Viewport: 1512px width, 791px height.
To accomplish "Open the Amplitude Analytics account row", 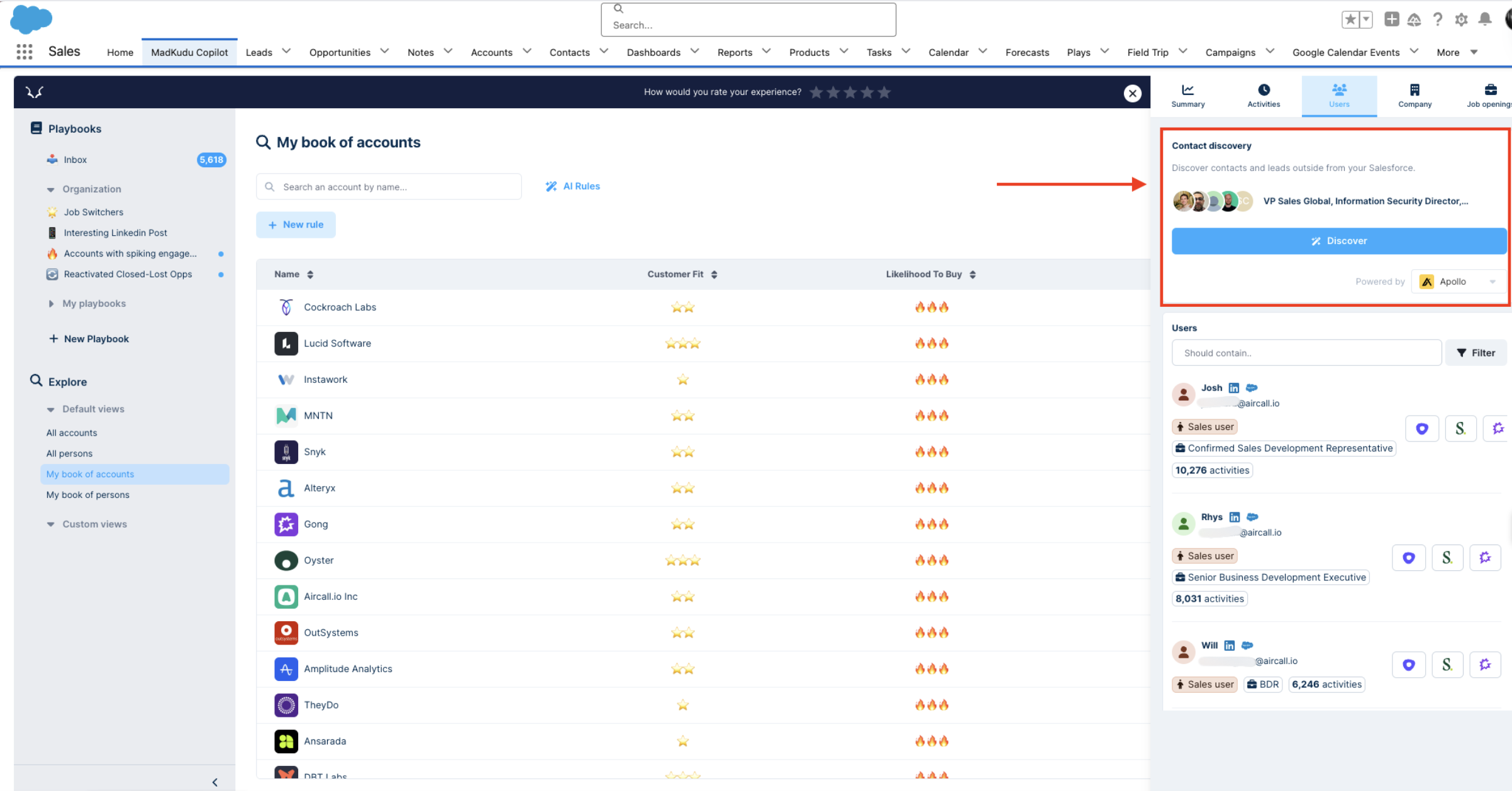I will (x=703, y=669).
